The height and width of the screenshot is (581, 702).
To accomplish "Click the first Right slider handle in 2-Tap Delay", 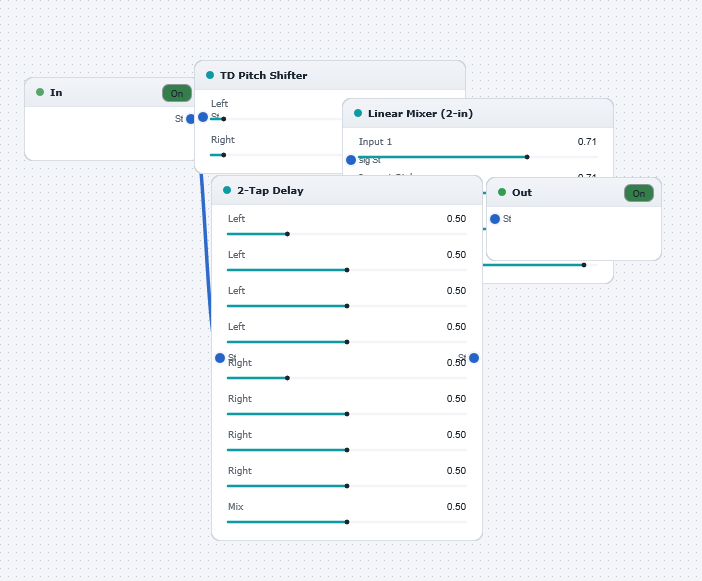I will point(287,378).
